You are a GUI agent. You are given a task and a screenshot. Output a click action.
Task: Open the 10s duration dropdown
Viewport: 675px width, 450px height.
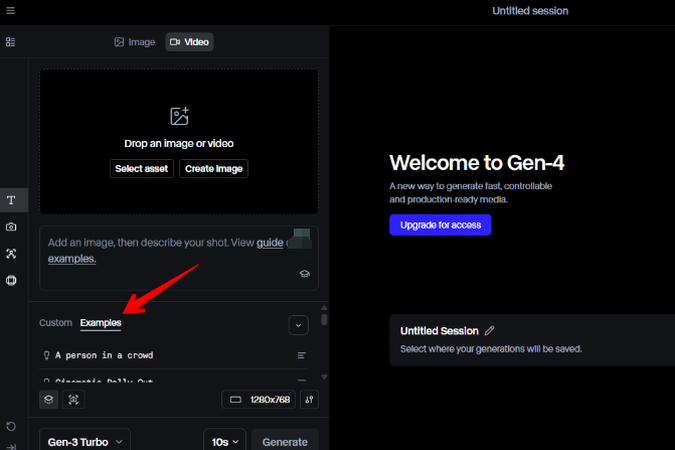coord(225,442)
